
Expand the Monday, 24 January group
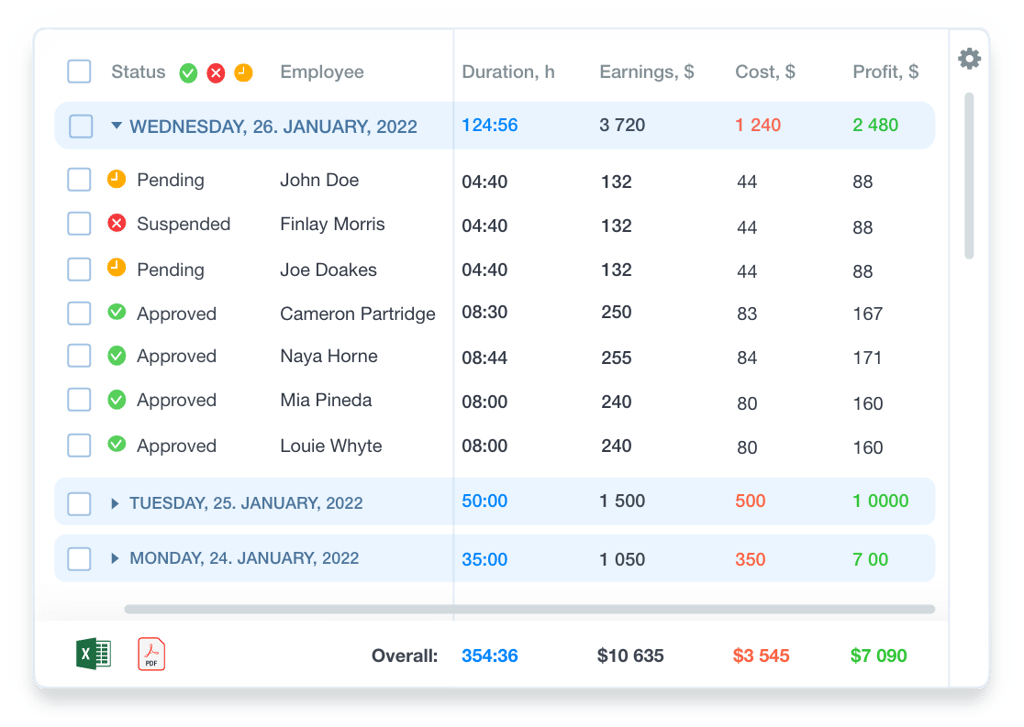click(x=115, y=558)
